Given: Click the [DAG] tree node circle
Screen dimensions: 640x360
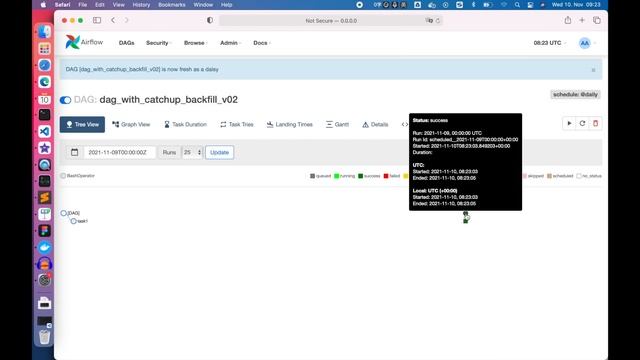Looking at the screenshot, I should [x=63, y=213].
